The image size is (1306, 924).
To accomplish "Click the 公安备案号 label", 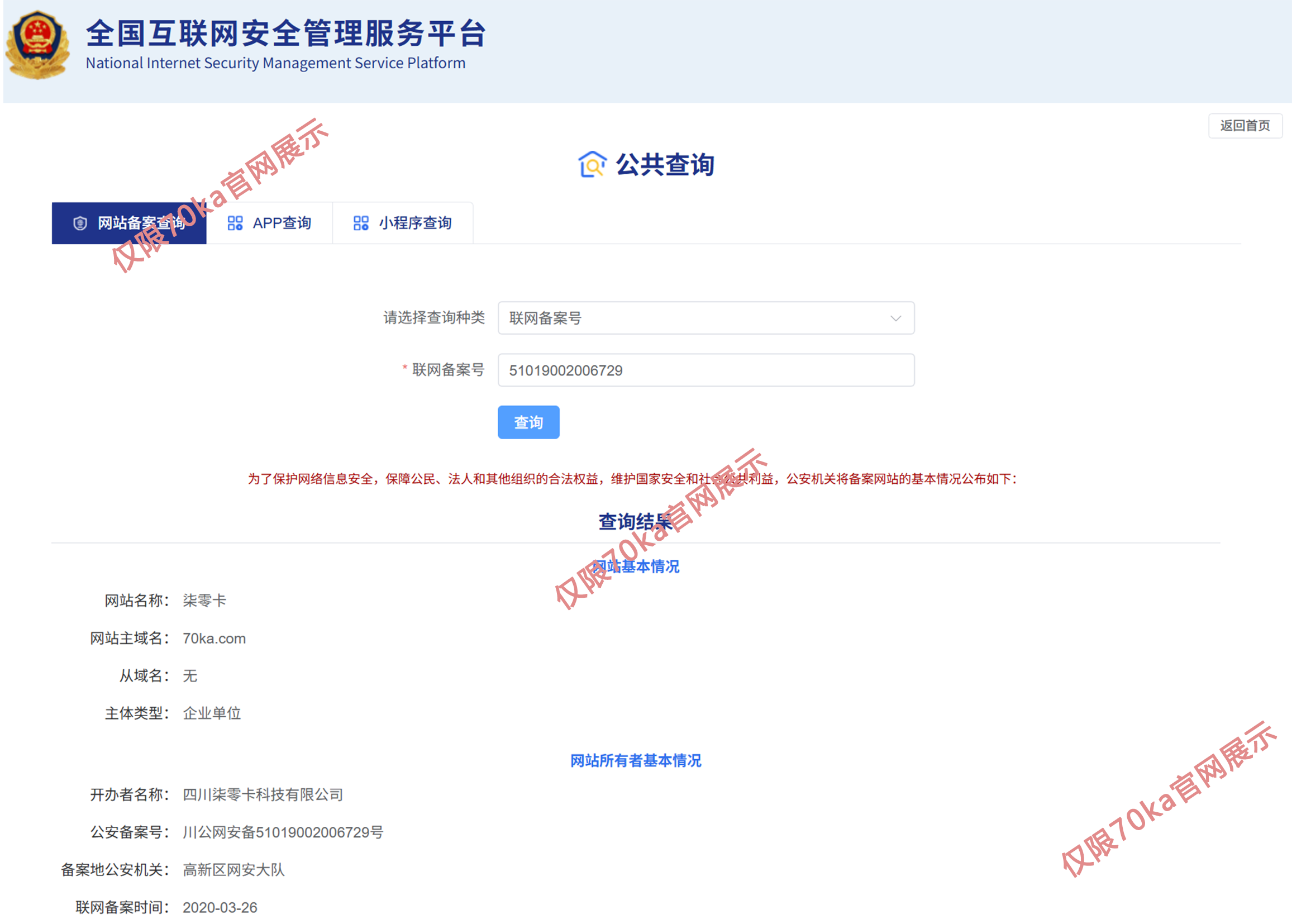I will coord(130,832).
